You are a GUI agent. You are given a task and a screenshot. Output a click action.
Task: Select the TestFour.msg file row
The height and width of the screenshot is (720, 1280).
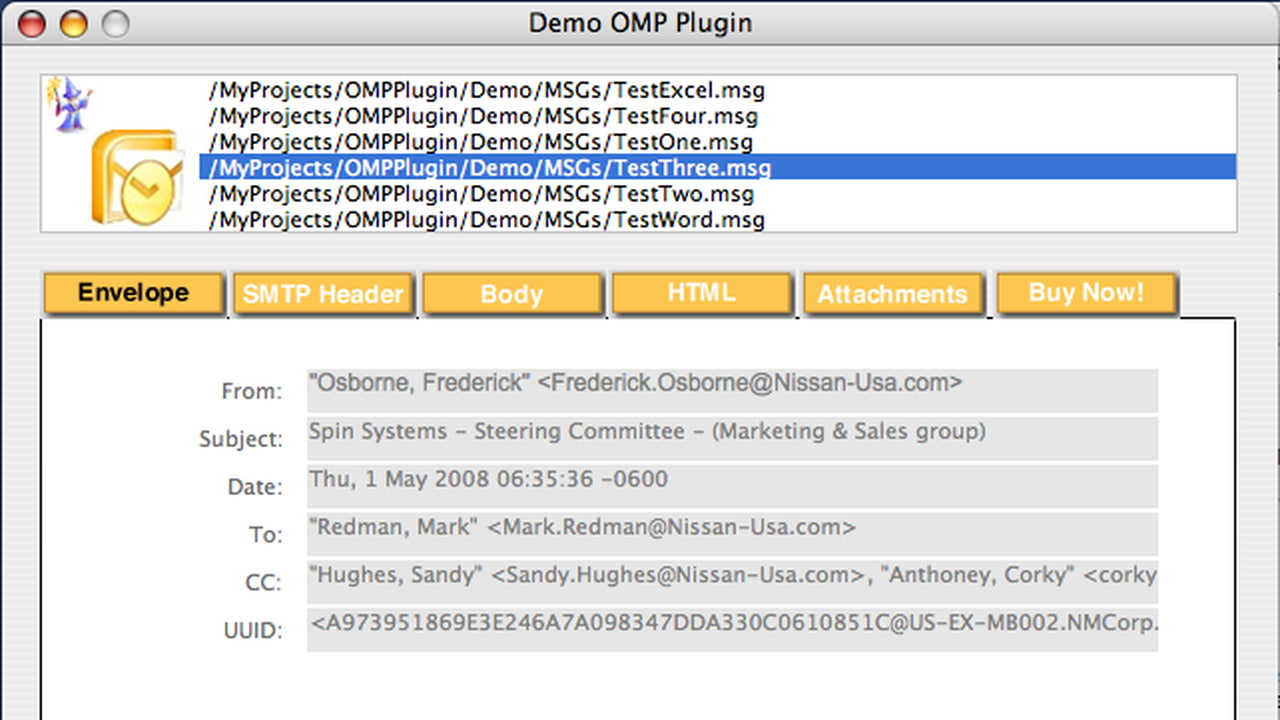point(718,116)
